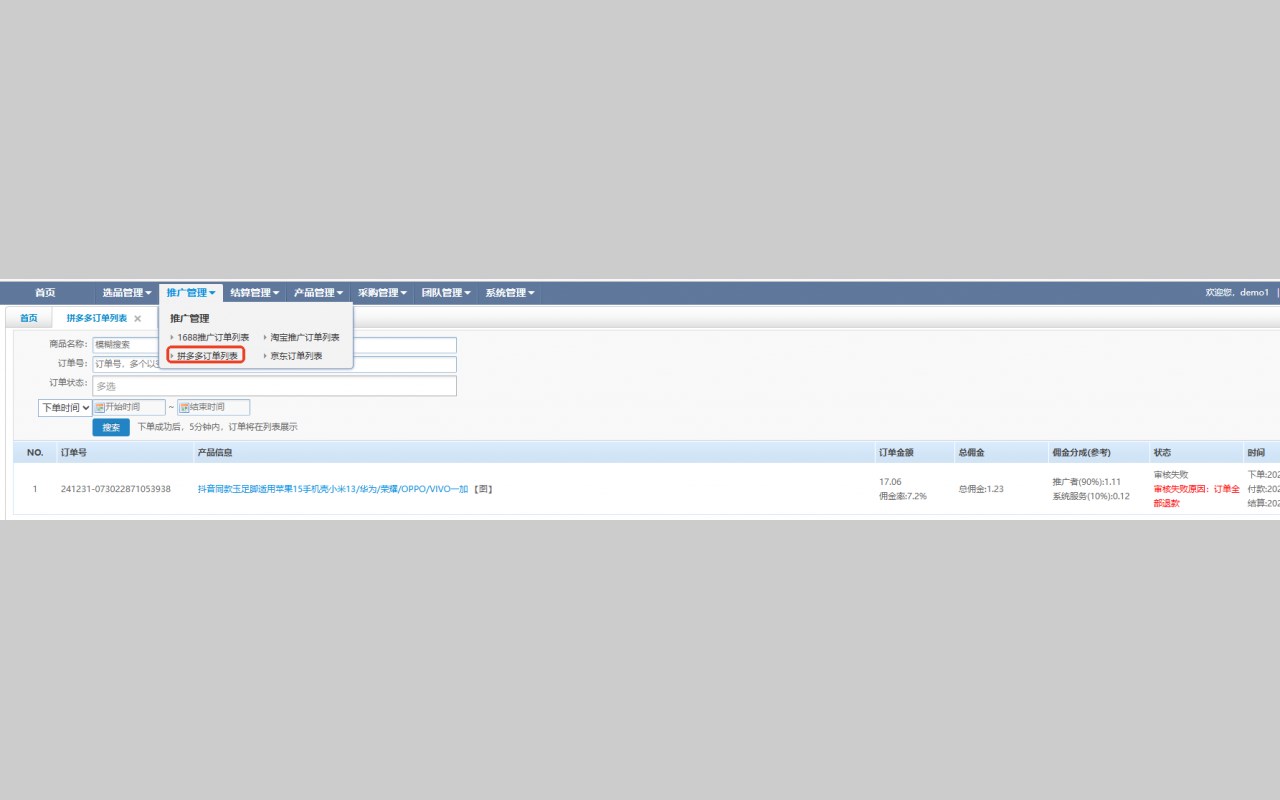The image size is (1280, 800).
Task: Expand the 产品管理 menu
Action: [x=318, y=293]
